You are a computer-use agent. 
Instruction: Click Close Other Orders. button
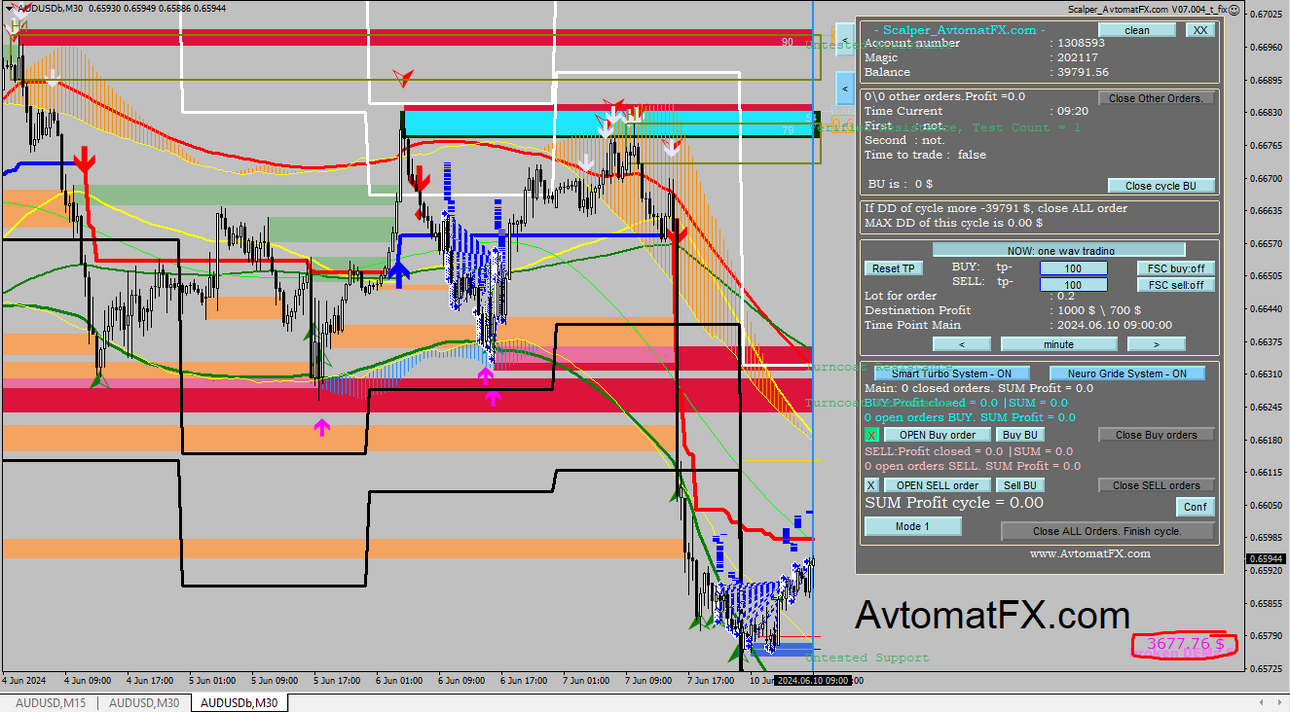(x=1157, y=98)
